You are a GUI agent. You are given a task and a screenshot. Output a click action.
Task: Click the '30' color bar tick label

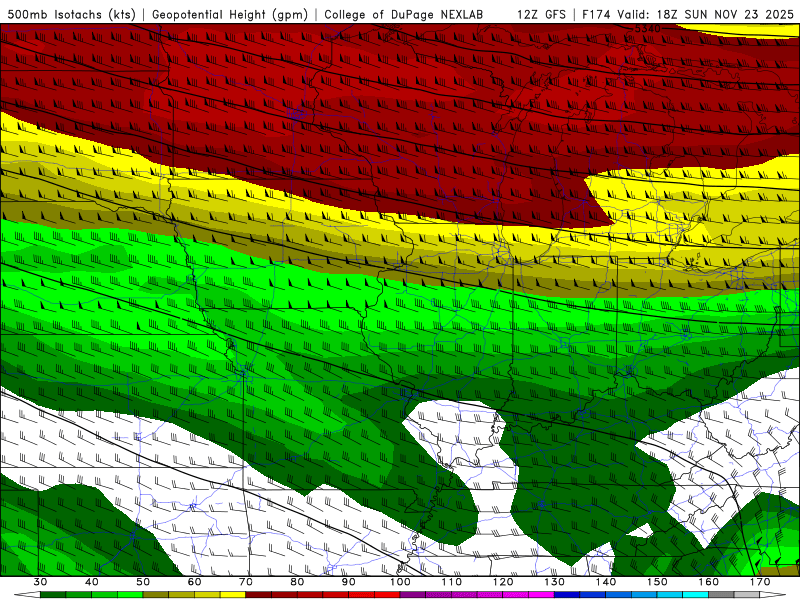point(40,582)
